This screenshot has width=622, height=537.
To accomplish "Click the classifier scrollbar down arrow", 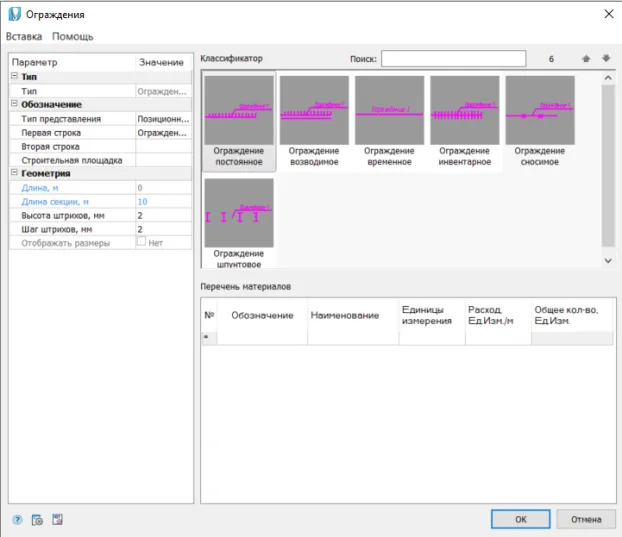I will [x=606, y=260].
